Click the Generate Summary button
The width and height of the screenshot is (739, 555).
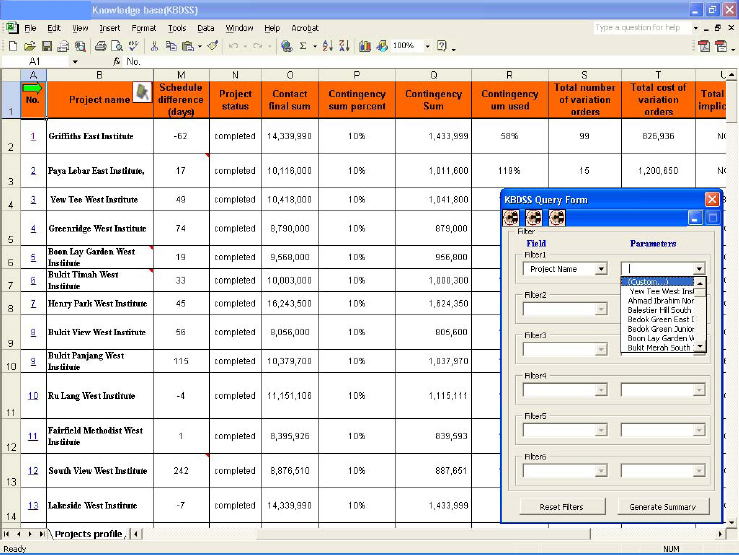[x=663, y=507]
